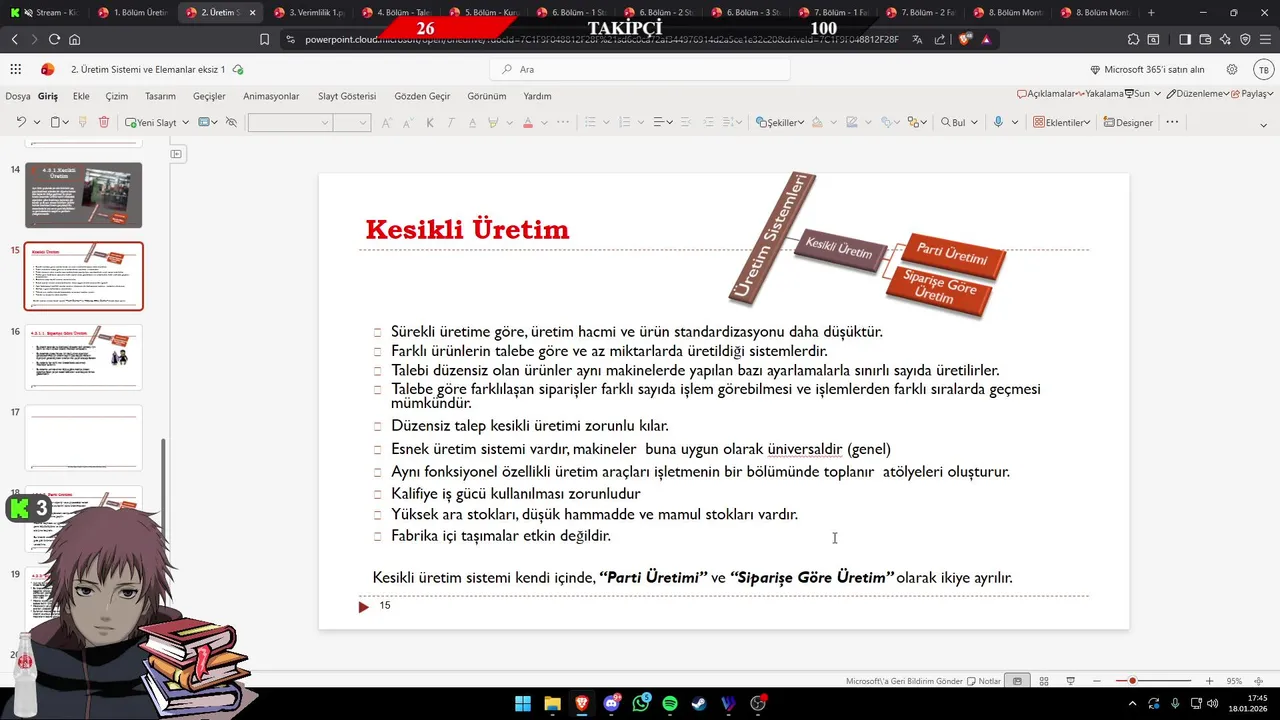This screenshot has width=1280, height=720.
Task: Open Spotify from the taskbar
Action: click(670, 704)
